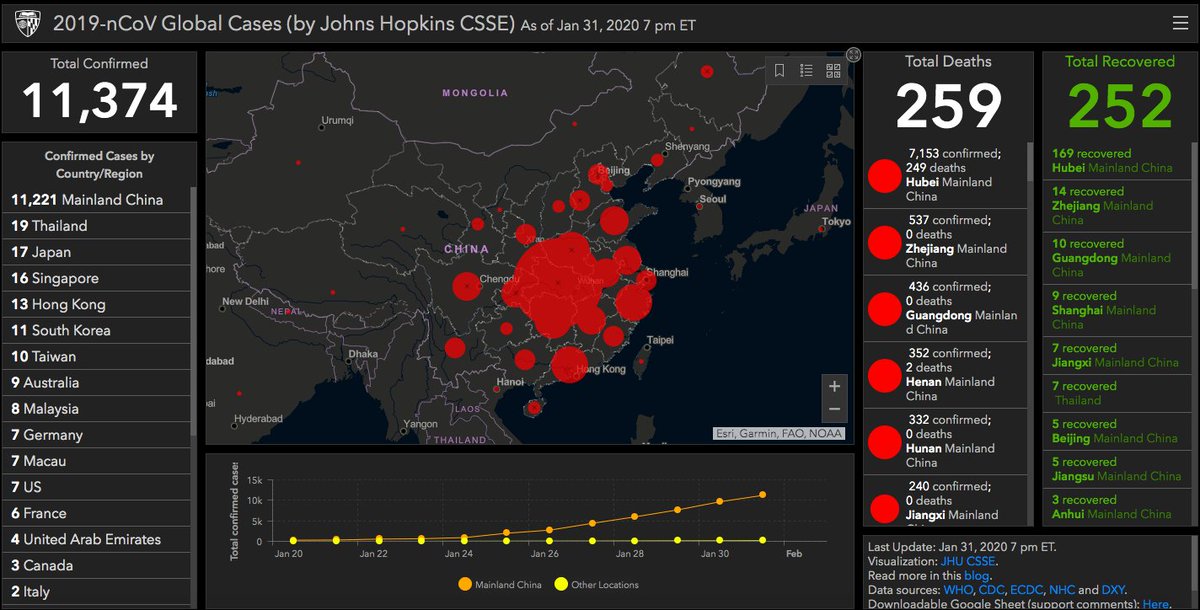
Task: Select 6 France row
Action: [97, 512]
